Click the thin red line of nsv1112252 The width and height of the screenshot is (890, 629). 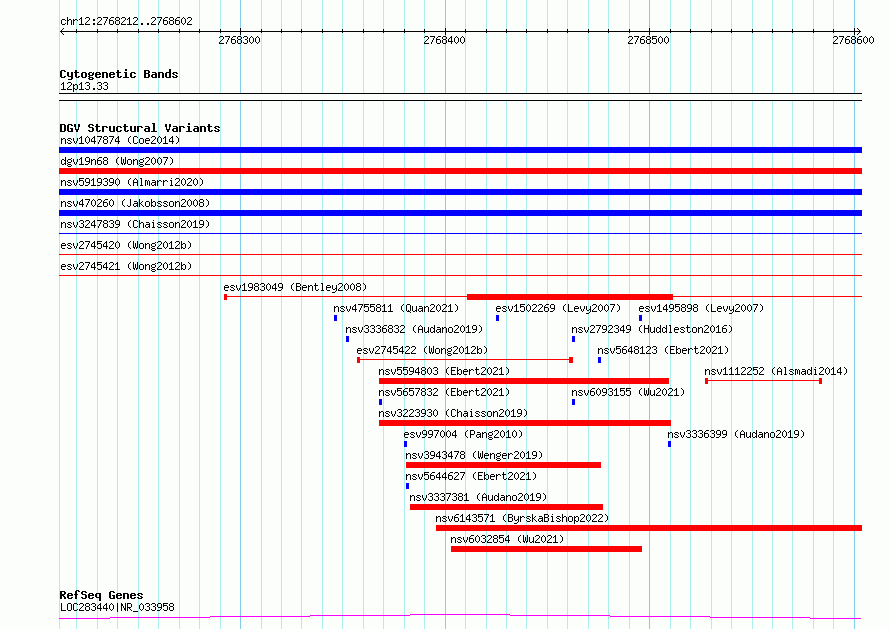763,381
